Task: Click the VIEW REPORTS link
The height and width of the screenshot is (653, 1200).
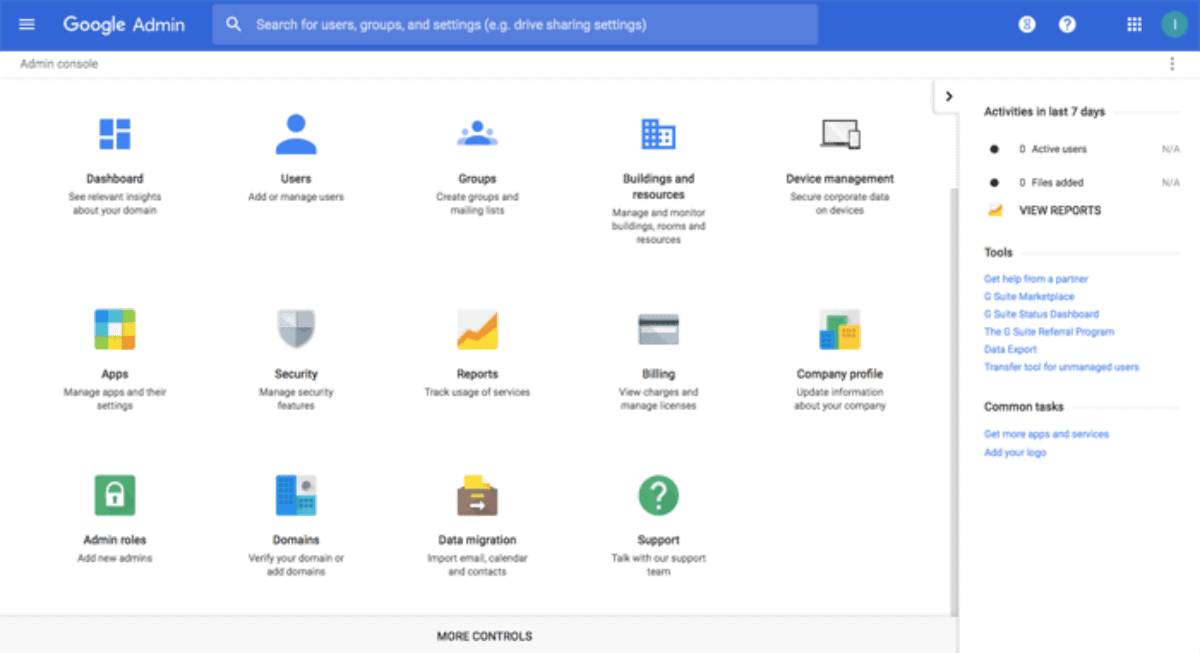Action: coord(1059,211)
